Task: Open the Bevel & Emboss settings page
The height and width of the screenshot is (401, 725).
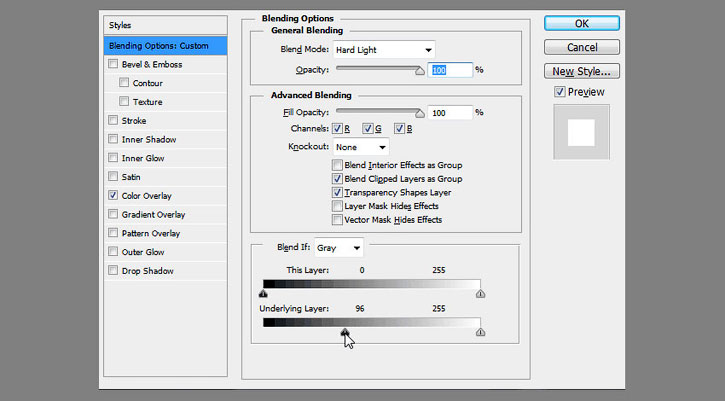Action: [152, 65]
